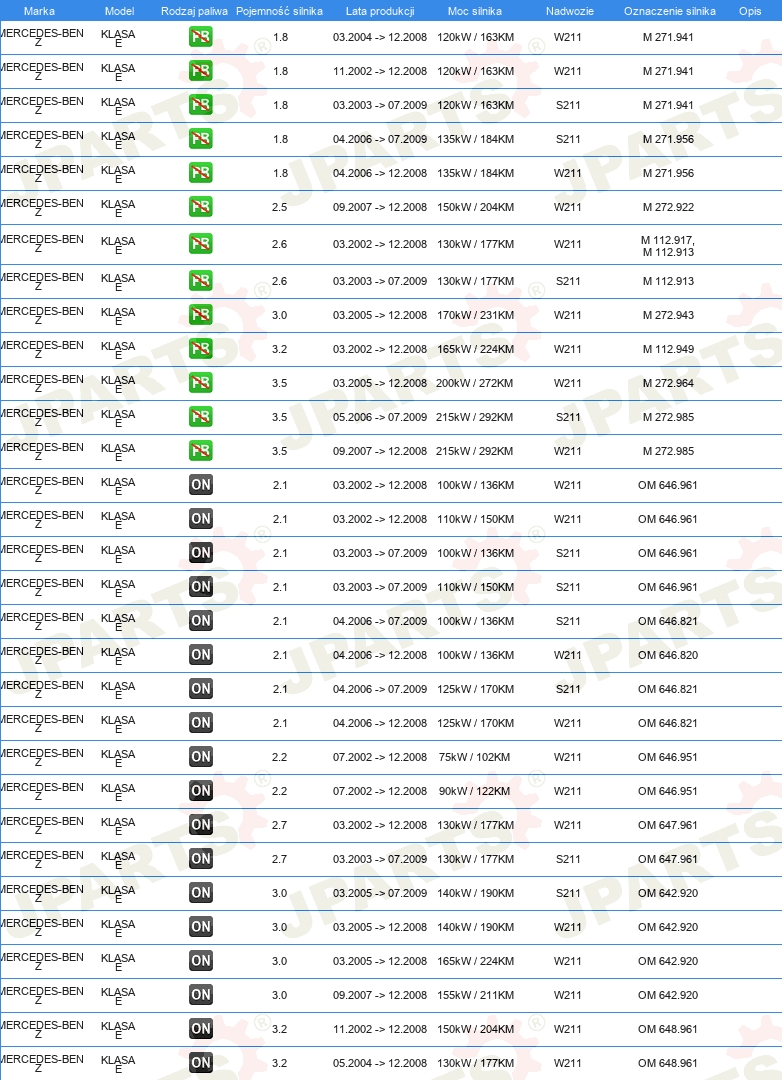This screenshot has width=782, height=1080.
Task: Click the Nadwozie column header
Action: click(569, 11)
